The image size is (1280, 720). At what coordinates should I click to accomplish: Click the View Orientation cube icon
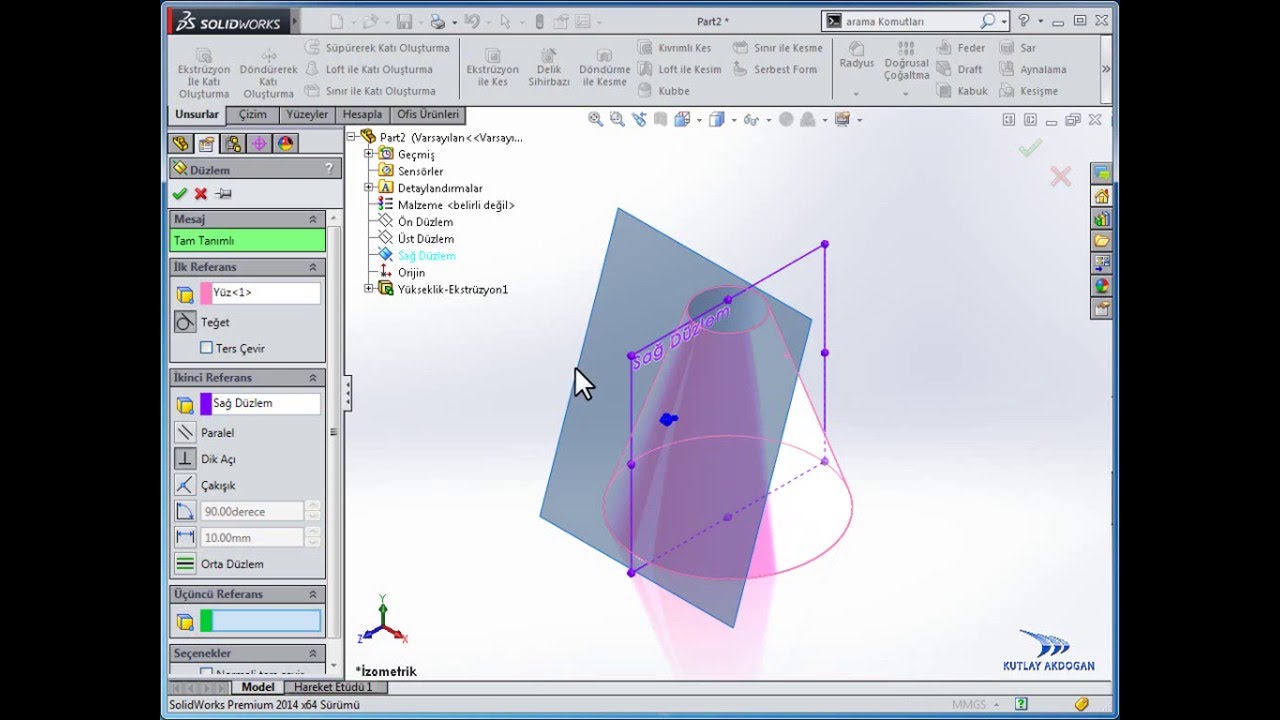point(682,119)
